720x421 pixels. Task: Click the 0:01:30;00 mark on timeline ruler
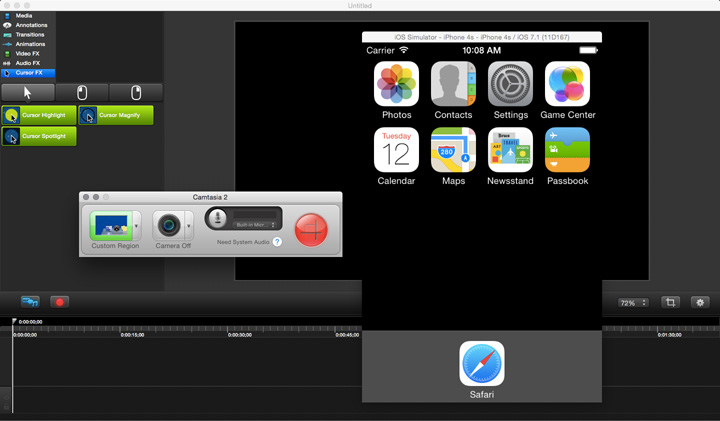tap(669, 335)
